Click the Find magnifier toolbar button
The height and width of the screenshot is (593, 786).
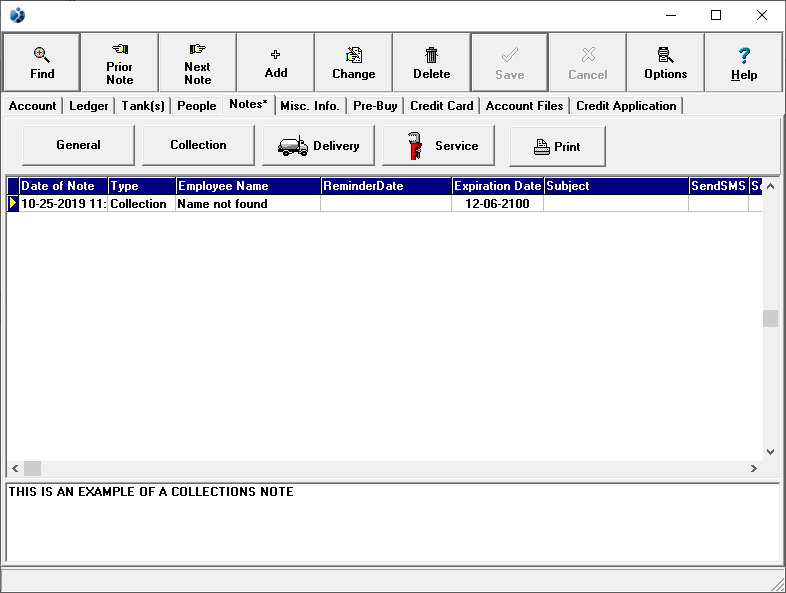click(x=42, y=63)
